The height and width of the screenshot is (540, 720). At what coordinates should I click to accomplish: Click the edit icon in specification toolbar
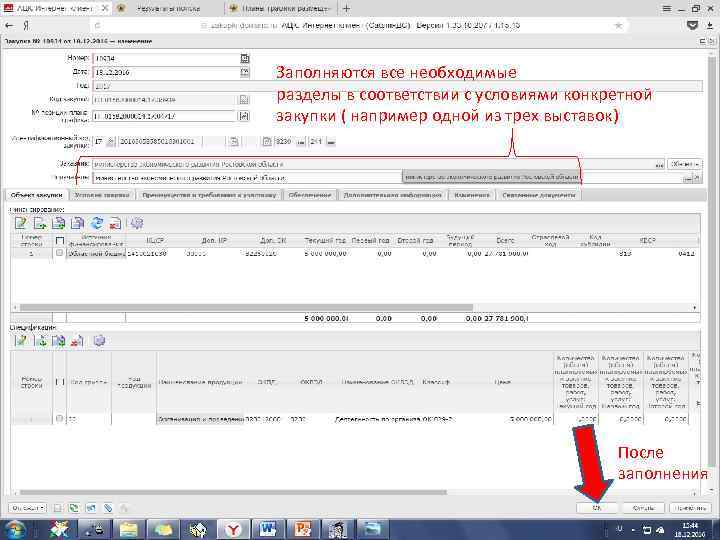point(21,341)
